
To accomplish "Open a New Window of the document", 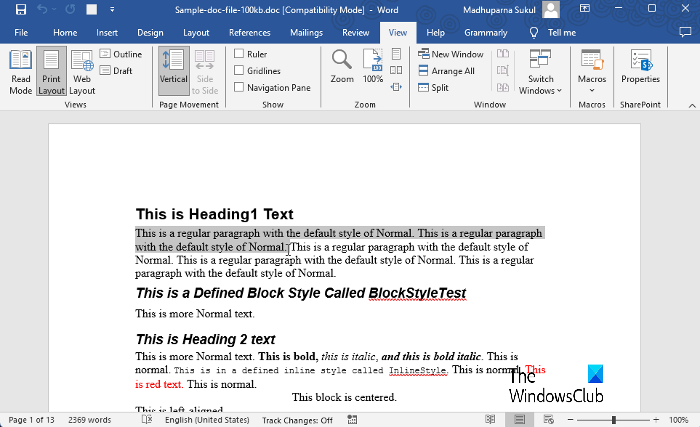I will point(450,54).
